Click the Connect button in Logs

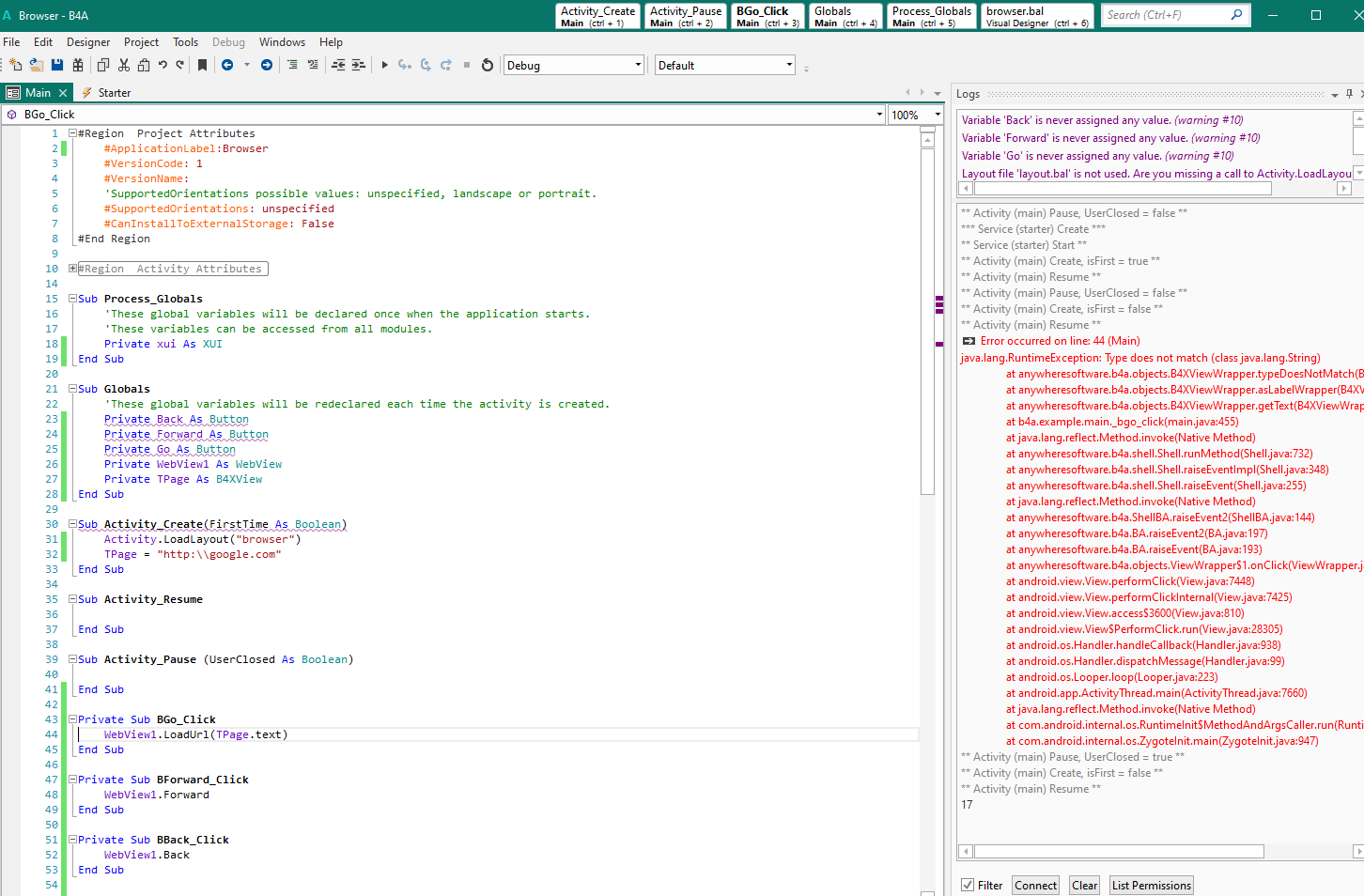[1035, 885]
